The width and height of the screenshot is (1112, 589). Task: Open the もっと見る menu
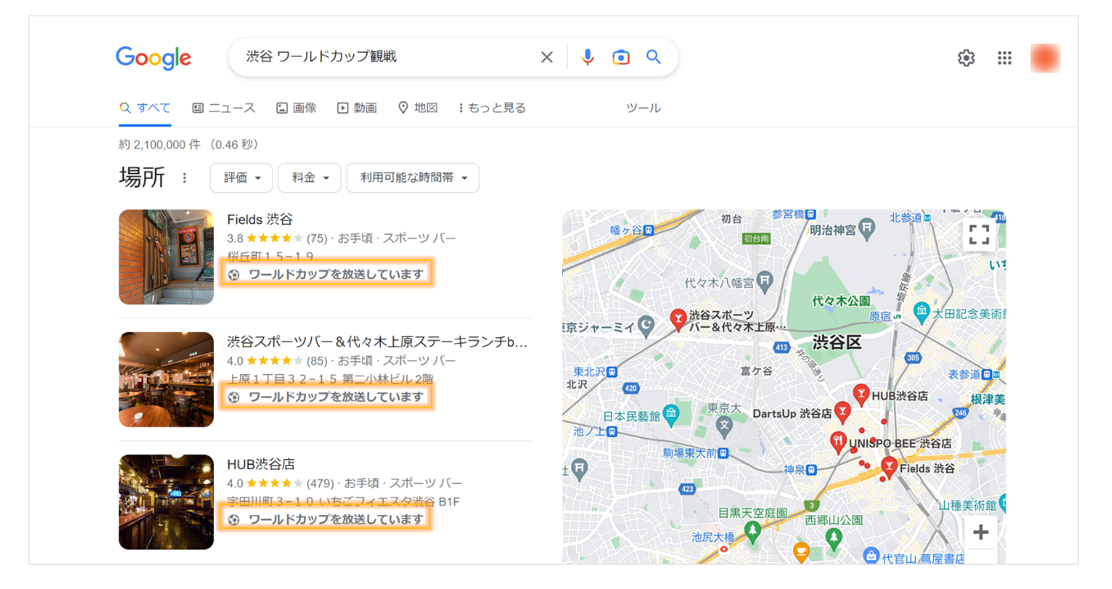tap(492, 108)
